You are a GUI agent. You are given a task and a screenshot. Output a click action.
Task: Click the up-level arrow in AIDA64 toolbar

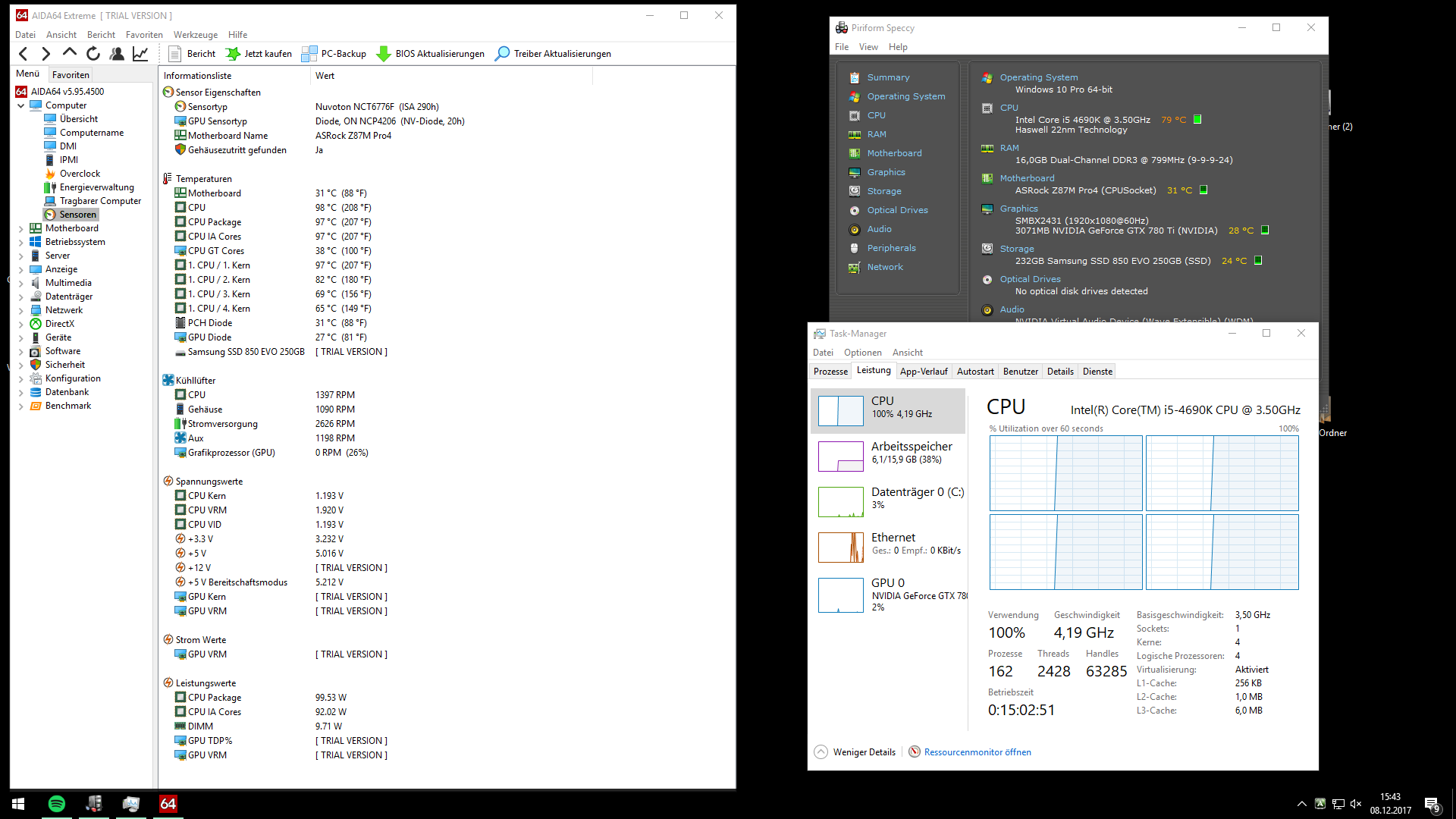pos(70,53)
